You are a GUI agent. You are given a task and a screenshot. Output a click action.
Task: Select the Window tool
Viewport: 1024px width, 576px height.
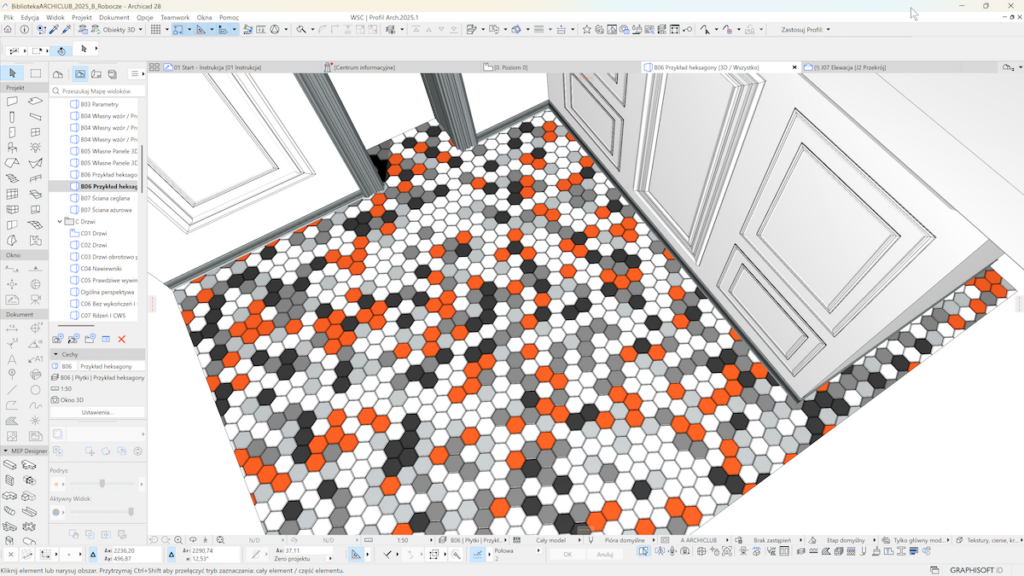[x=35, y=133]
